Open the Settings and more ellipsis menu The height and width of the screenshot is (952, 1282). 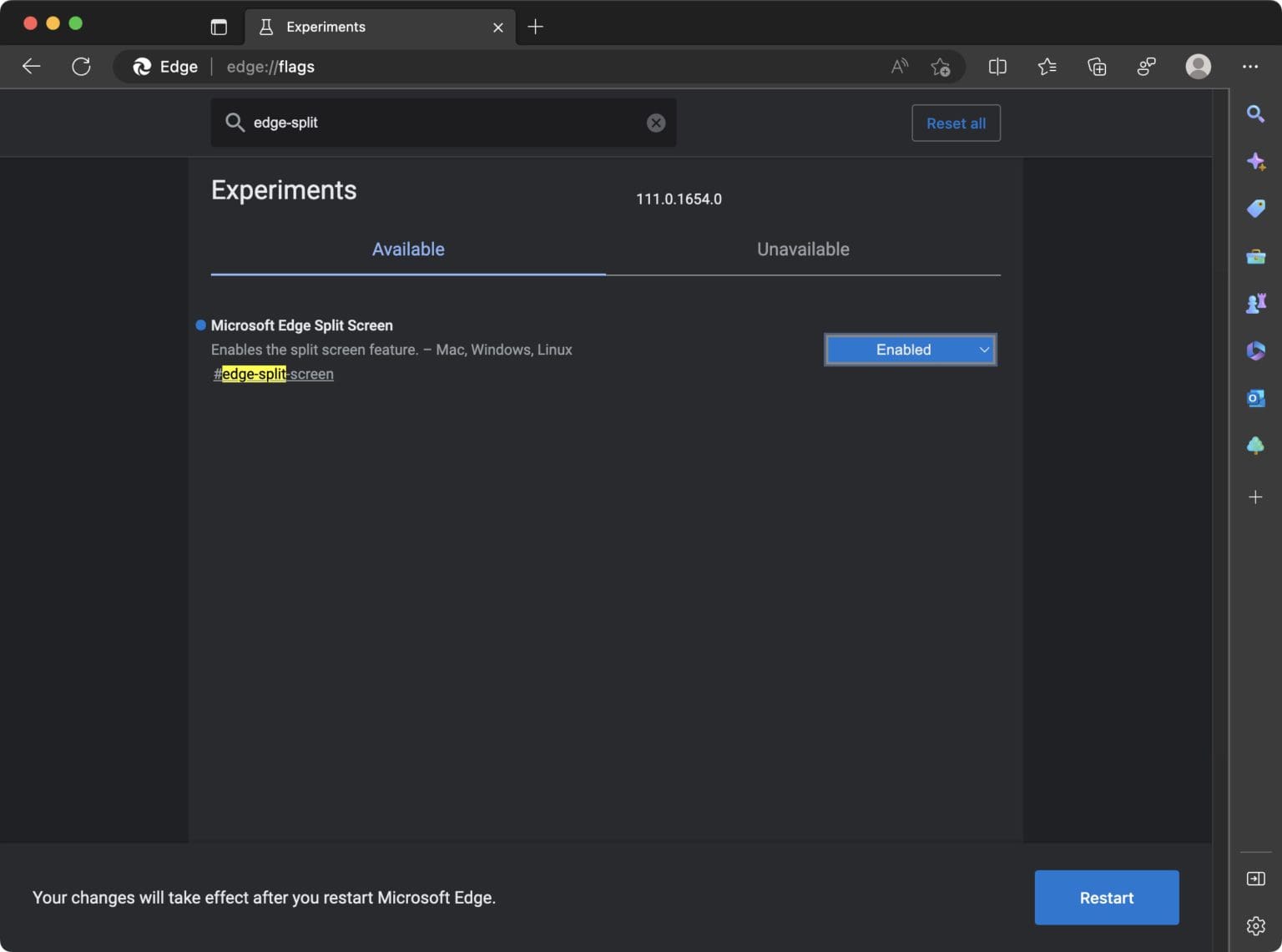(x=1250, y=67)
